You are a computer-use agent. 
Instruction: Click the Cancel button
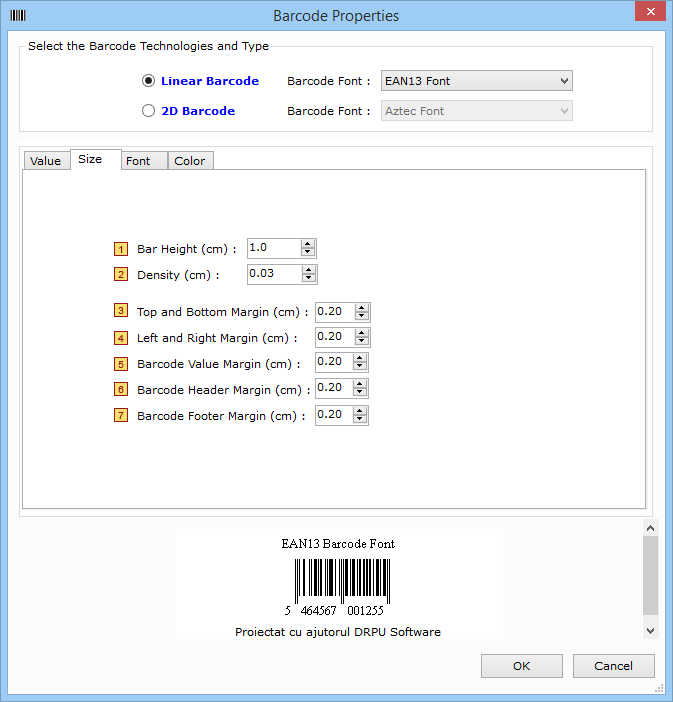613,666
